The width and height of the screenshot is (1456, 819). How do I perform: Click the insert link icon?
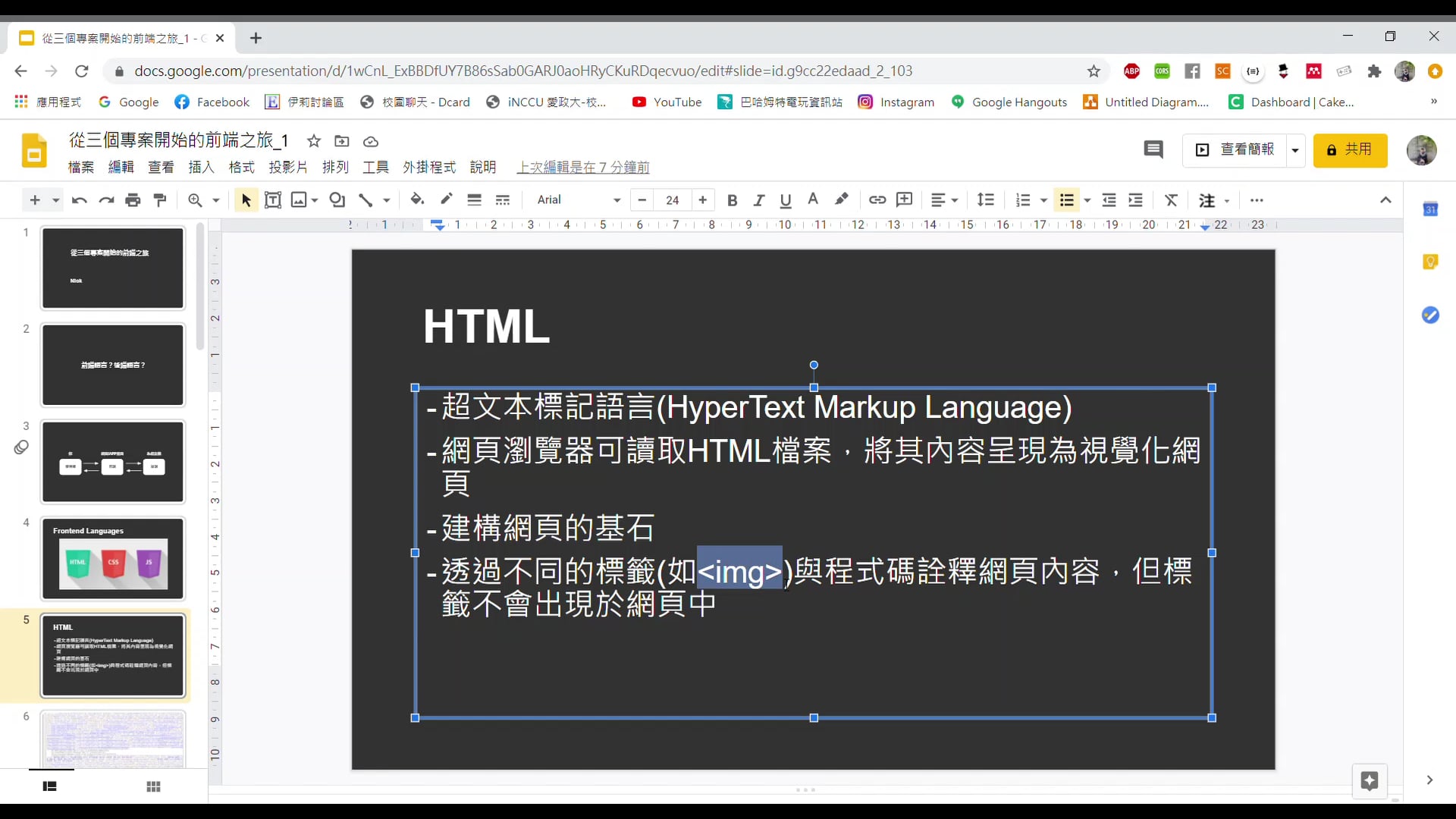pyautogui.click(x=877, y=200)
